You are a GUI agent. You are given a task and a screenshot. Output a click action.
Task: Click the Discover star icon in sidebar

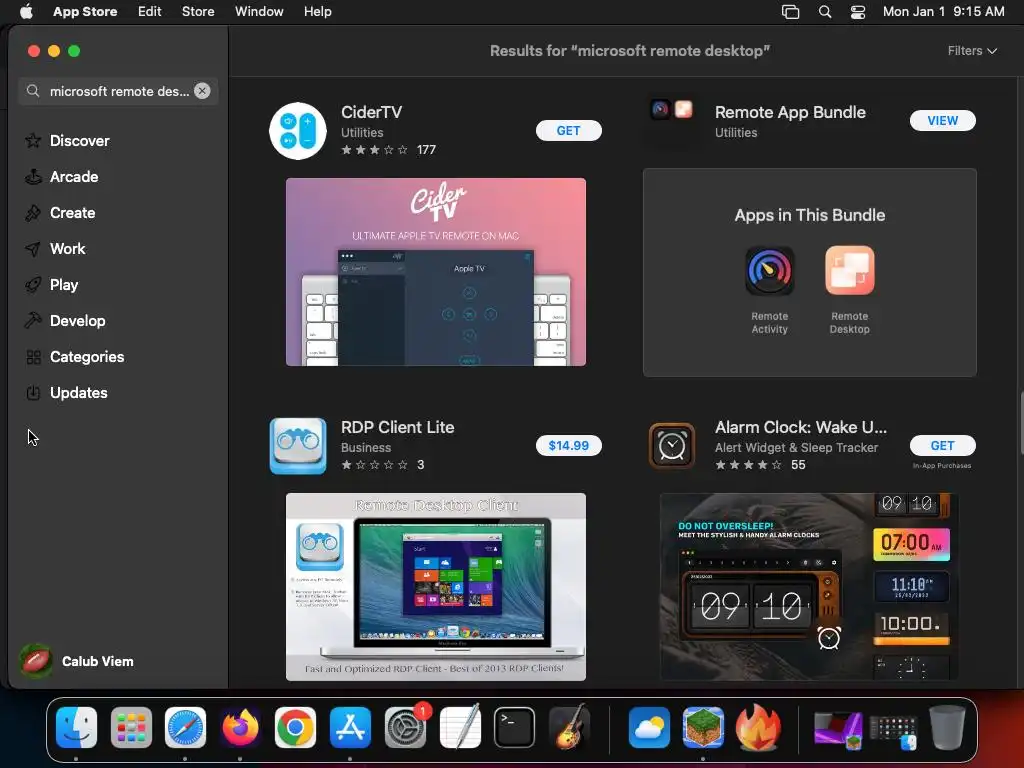pyautogui.click(x=33, y=140)
